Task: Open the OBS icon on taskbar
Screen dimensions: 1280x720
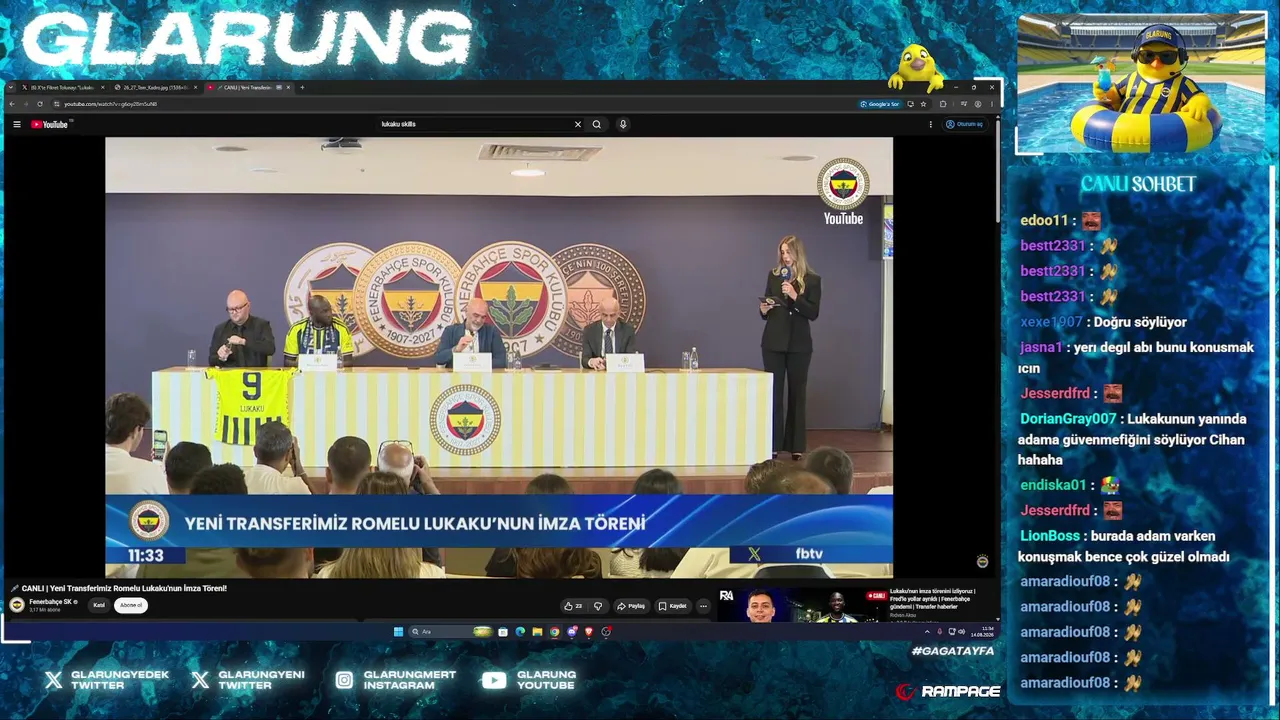Action: tap(606, 632)
